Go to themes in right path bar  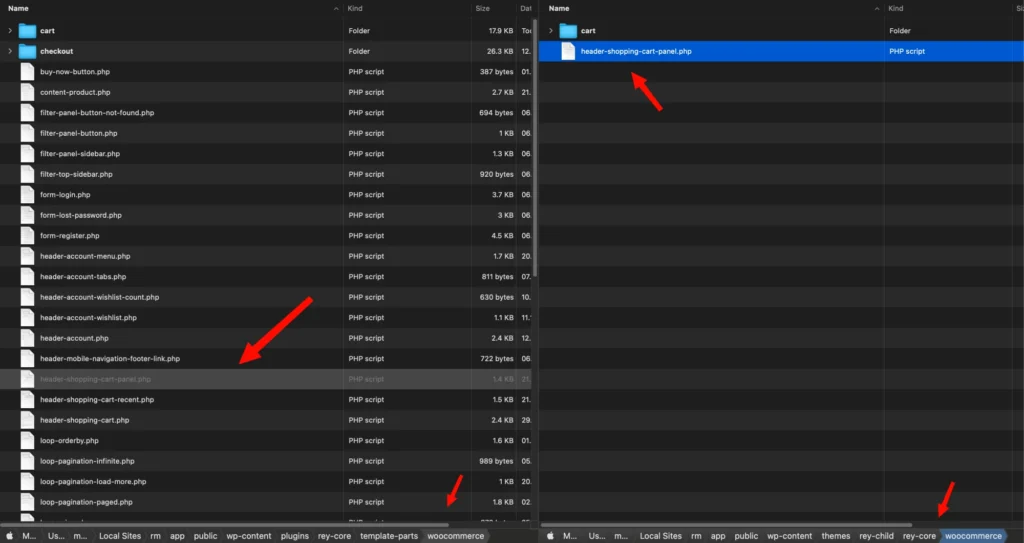tap(836, 536)
